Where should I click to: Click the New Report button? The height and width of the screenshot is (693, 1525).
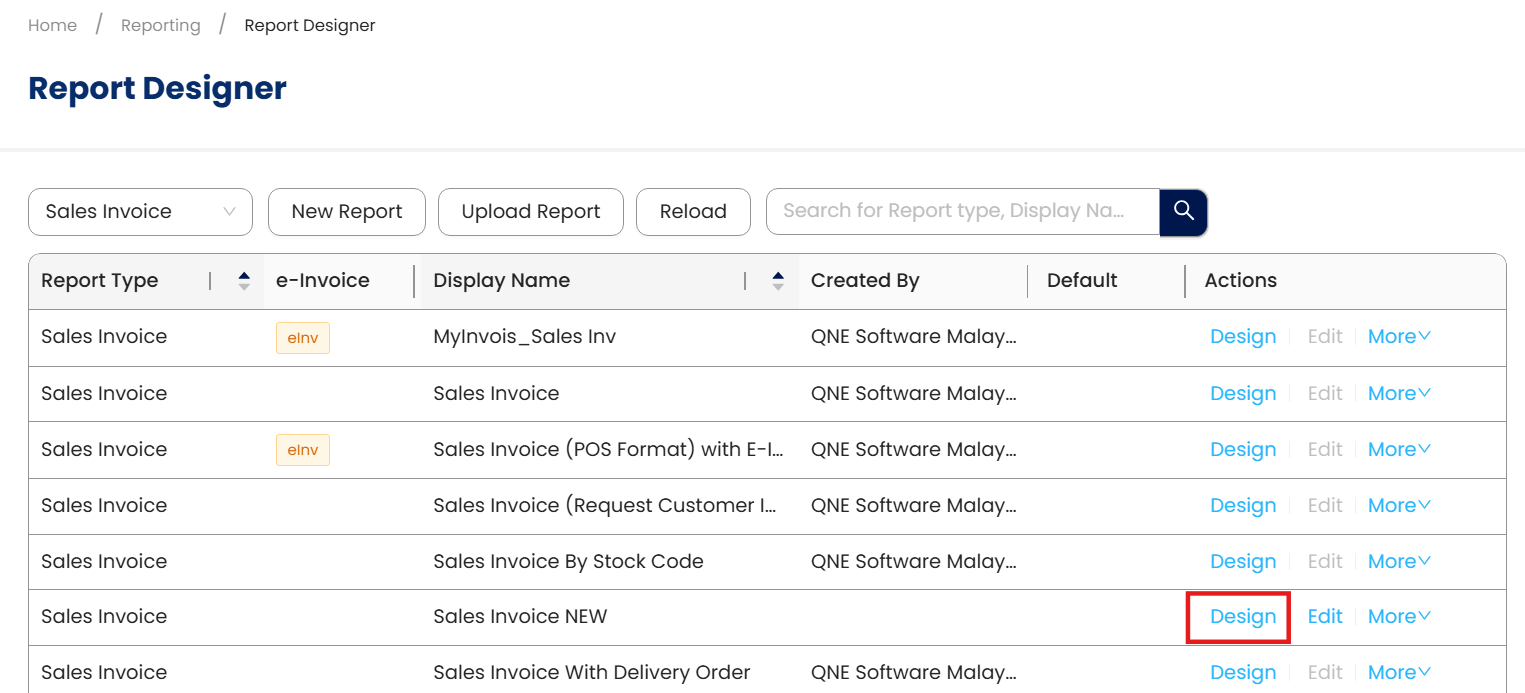click(x=347, y=212)
